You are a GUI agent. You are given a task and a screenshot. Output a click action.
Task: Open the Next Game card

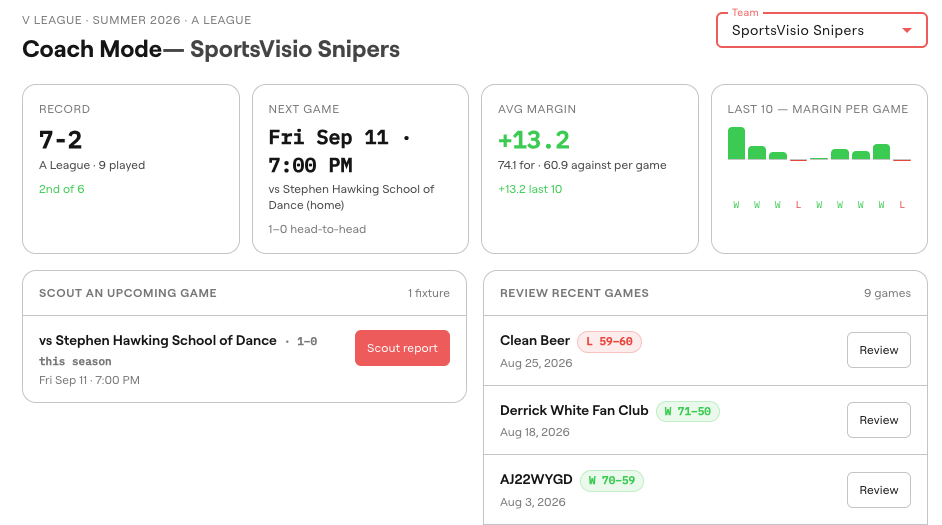coord(360,169)
